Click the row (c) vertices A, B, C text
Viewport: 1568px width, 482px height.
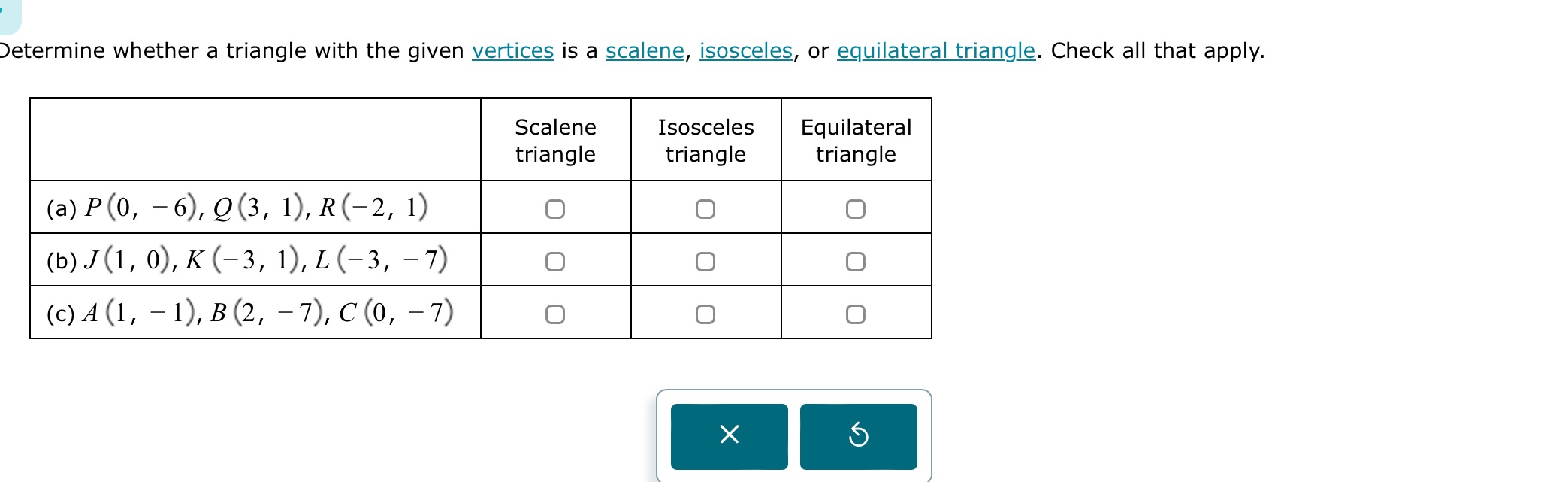coord(250,313)
